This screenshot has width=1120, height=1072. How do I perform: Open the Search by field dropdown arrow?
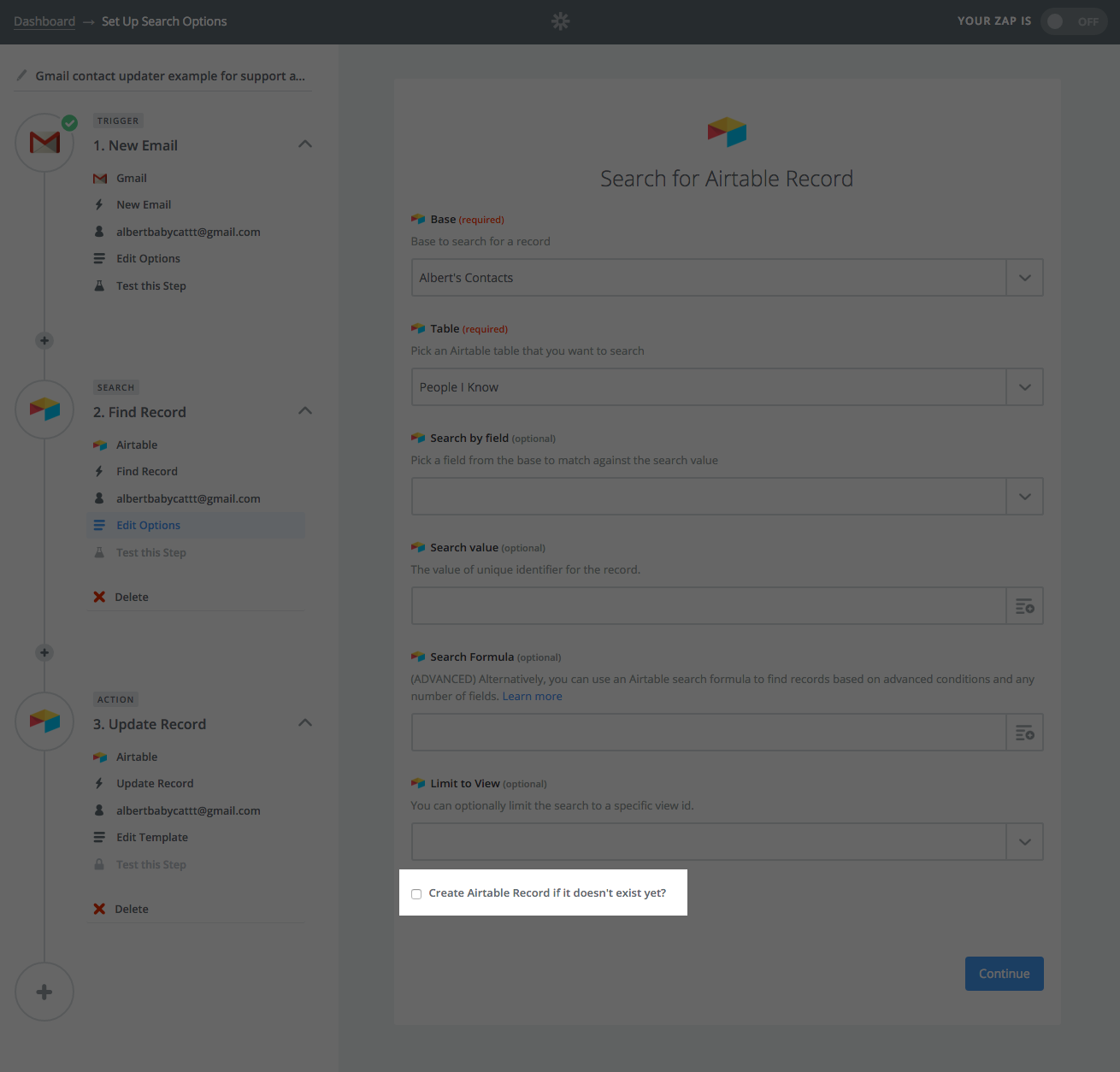click(x=1024, y=497)
